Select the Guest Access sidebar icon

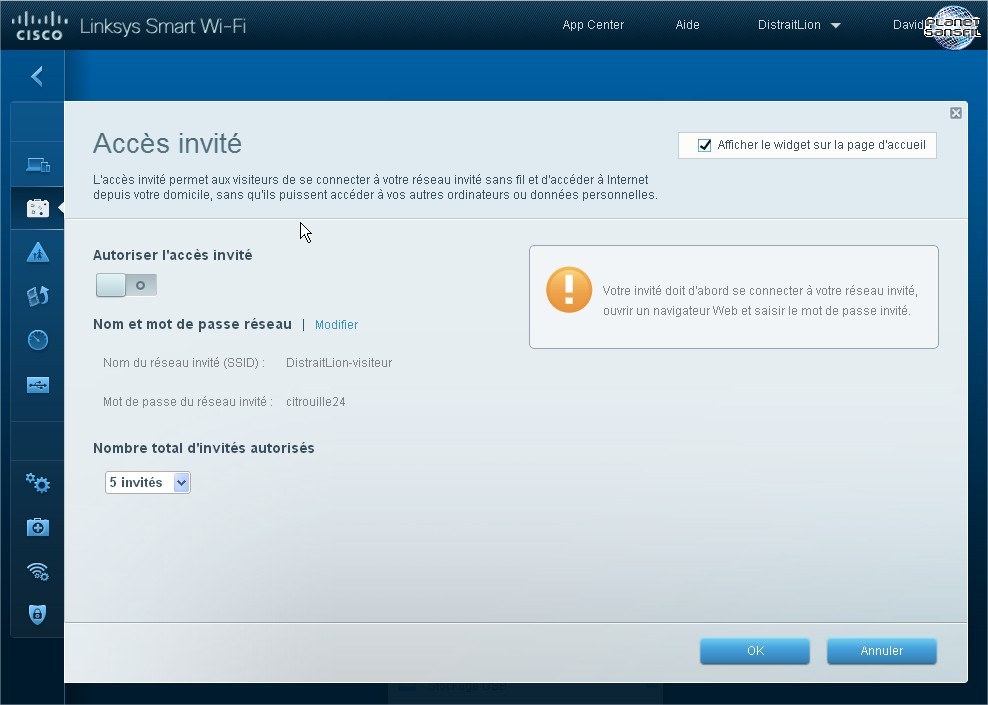coord(38,208)
